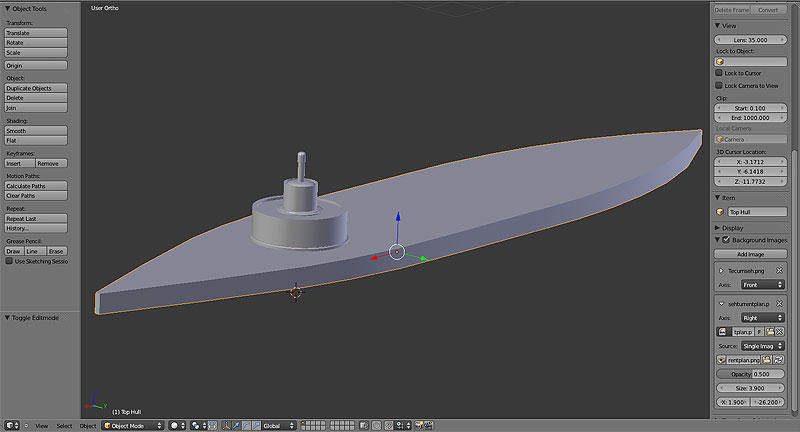Click the reload image icon beside rentplan.png
Image resolution: width=800 pixels, height=432 pixels.
point(779,360)
